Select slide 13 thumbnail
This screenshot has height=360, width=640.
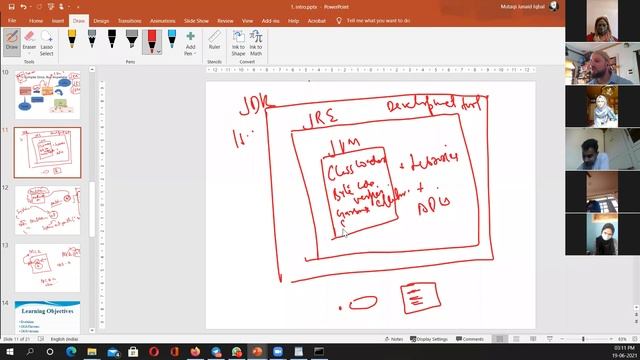pyautogui.click(x=47, y=268)
